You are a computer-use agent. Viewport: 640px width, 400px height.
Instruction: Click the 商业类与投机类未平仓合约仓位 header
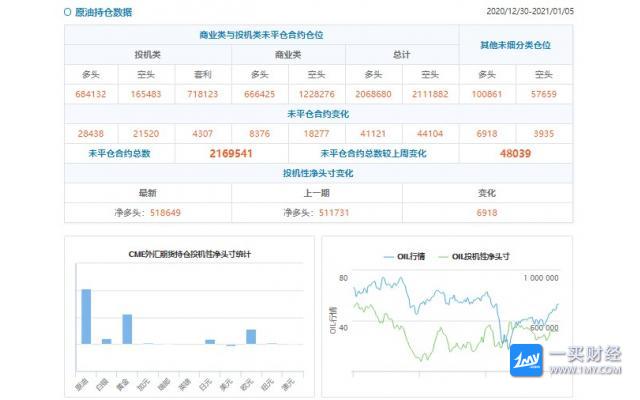pyautogui.click(x=261, y=35)
